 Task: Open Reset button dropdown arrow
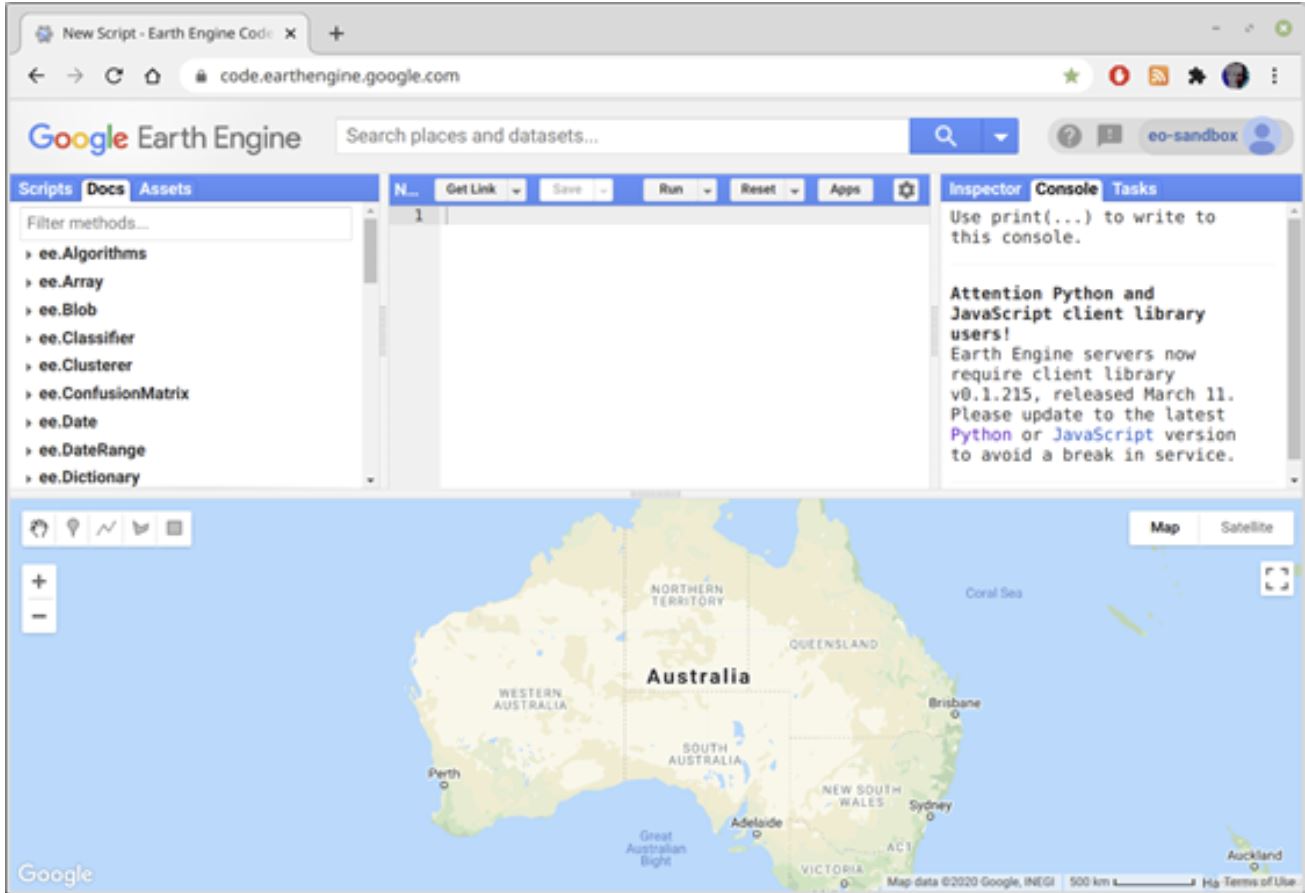pos(795,189)
